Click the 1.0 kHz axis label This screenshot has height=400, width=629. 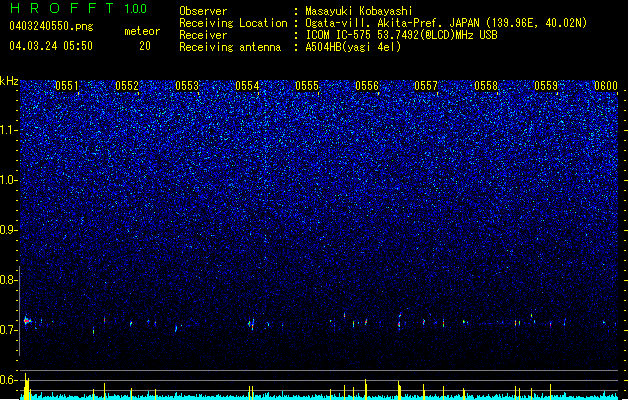tap(8, 180)
